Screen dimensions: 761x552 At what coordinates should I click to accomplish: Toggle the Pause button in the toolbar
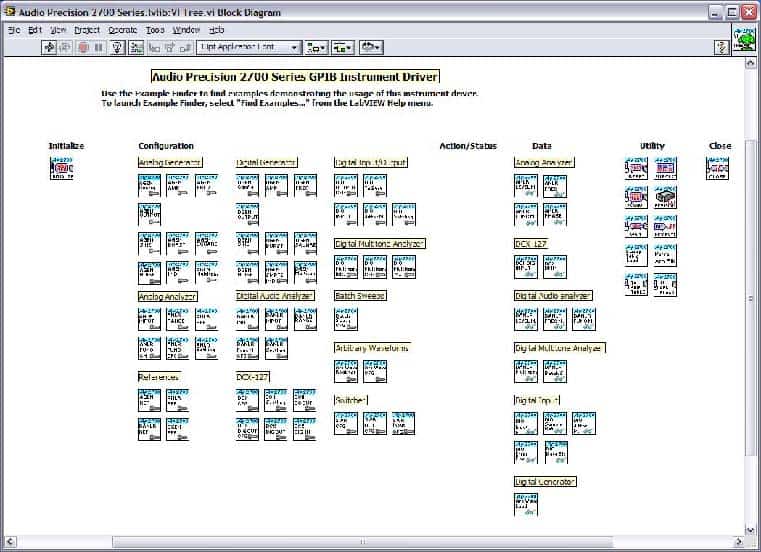coord(99,47)
